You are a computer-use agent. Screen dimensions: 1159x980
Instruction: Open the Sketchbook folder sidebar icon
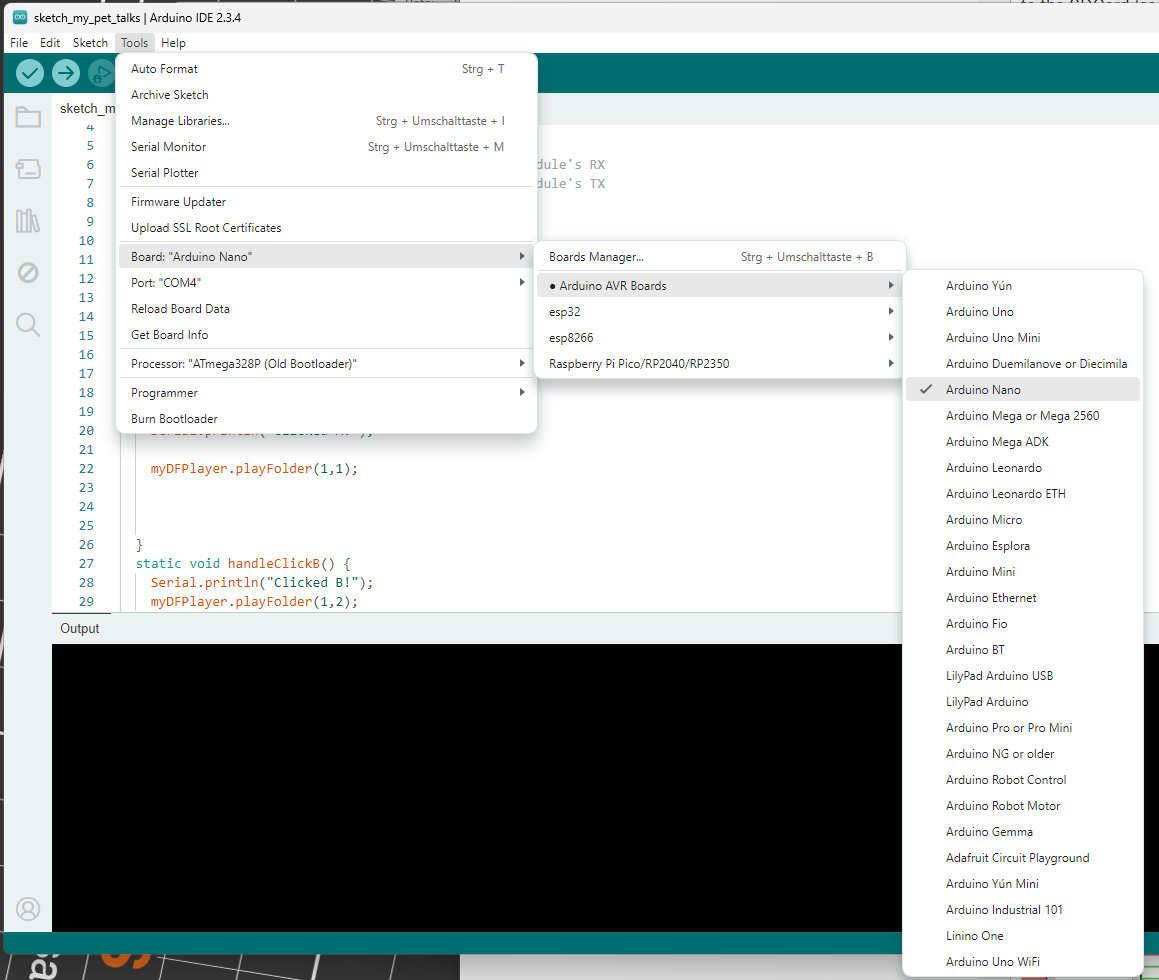tap(28, 118)
